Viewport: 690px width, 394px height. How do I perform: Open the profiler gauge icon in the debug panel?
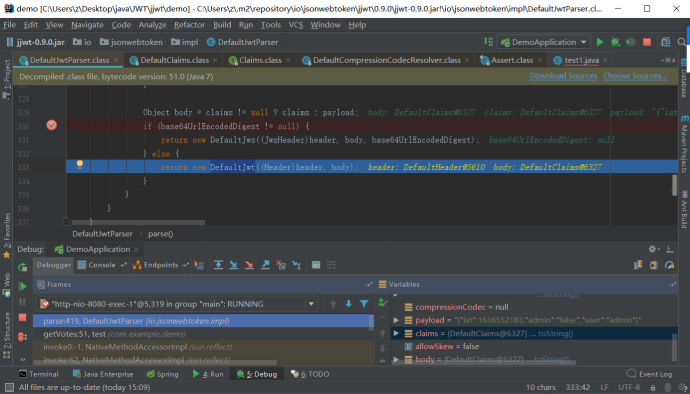(x=669, y=265)
